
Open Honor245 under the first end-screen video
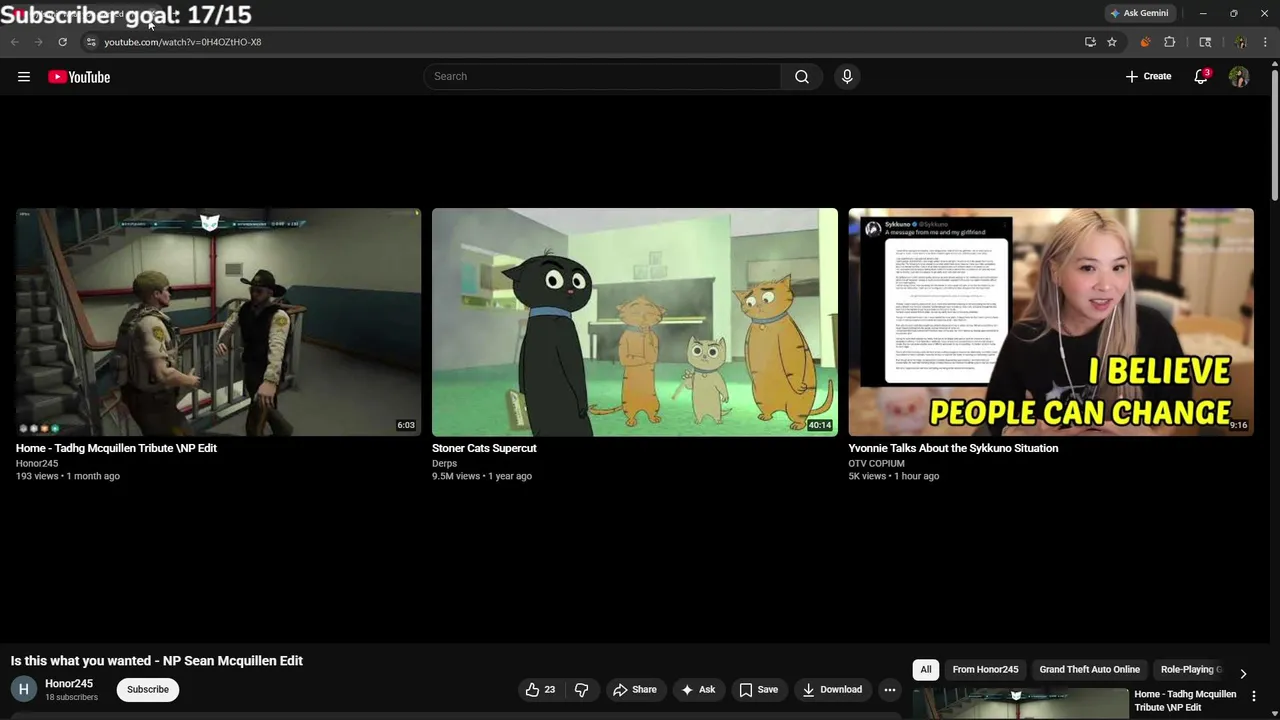click(x=37, y=463)
